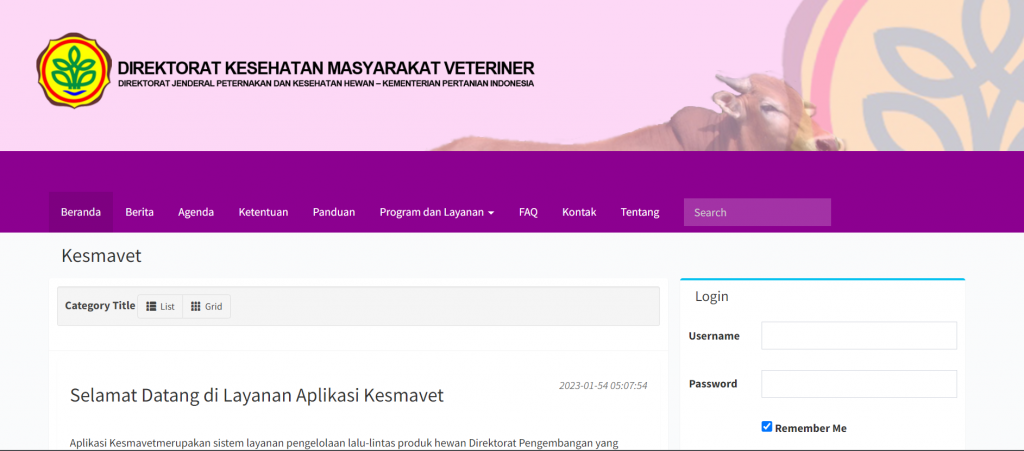Go to the Kontak page
1024x451 pixels.
579,212
